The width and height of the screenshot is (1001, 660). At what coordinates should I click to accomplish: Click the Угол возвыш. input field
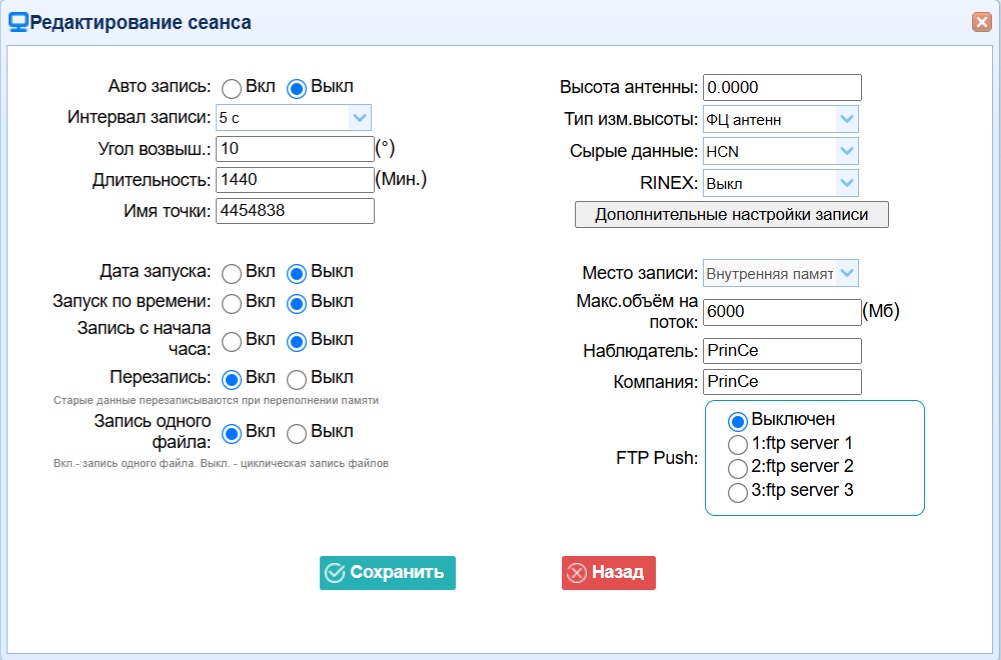pyautogui.click(x=295, y=149)
